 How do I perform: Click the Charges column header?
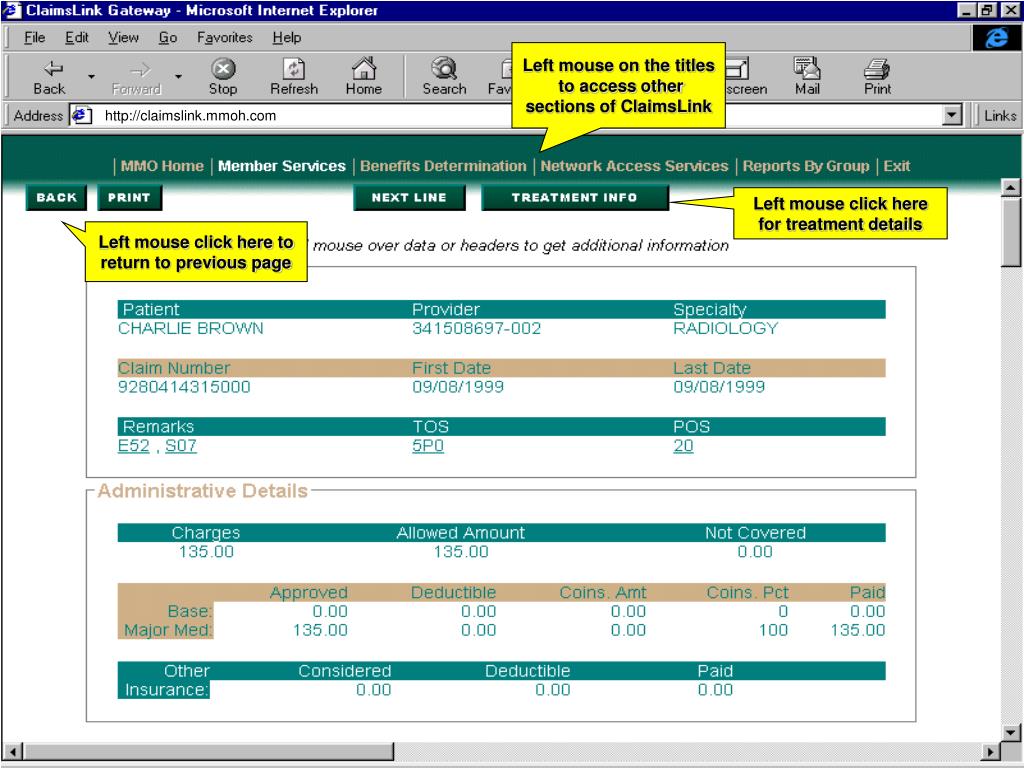click(206, 533)
